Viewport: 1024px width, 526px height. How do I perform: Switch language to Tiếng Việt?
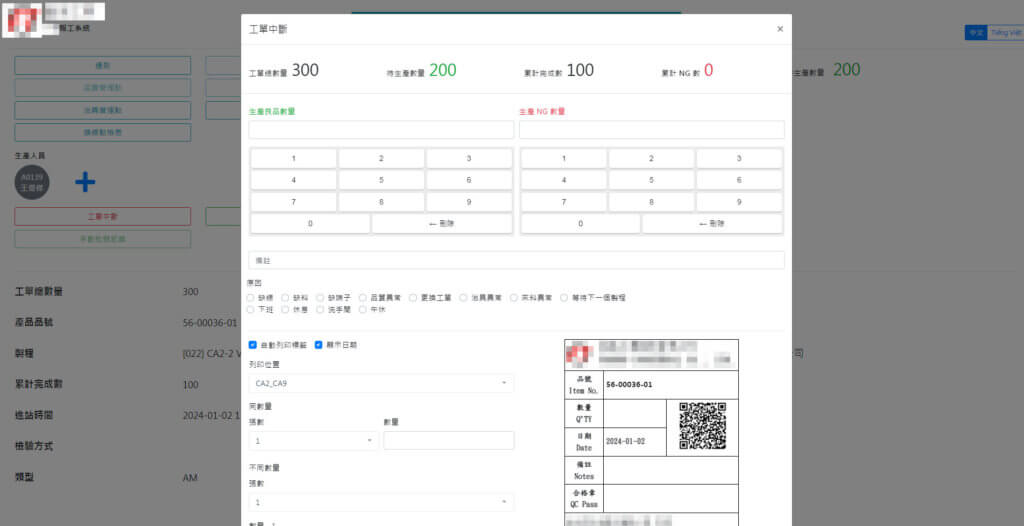[1005, 33]
